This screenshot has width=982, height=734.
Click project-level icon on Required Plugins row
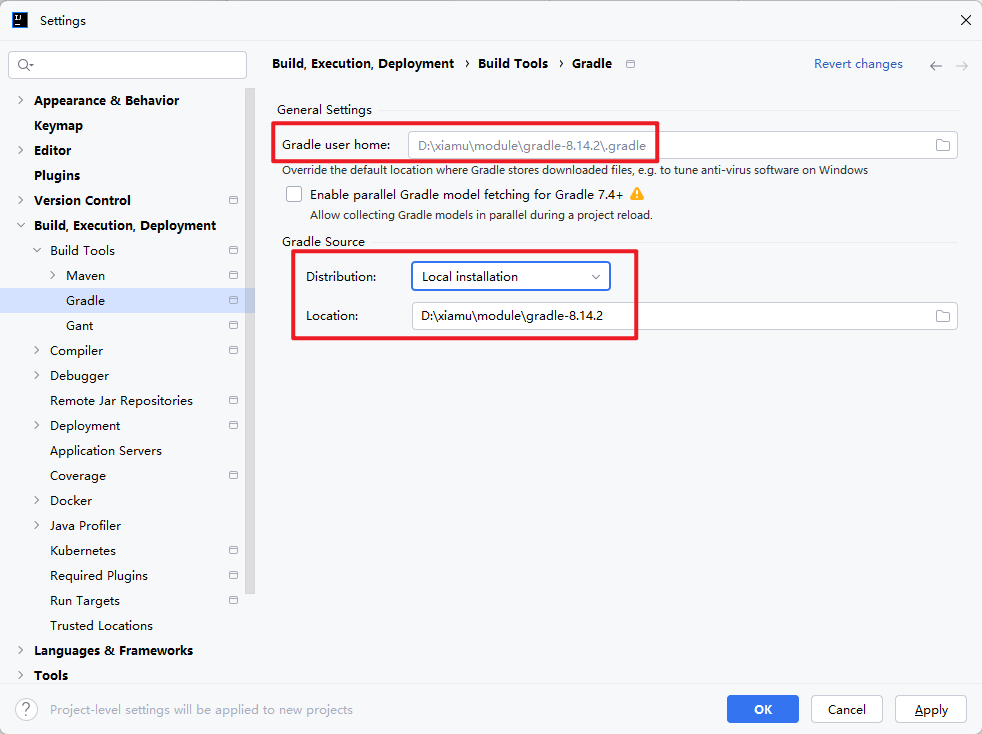(234, 576)
